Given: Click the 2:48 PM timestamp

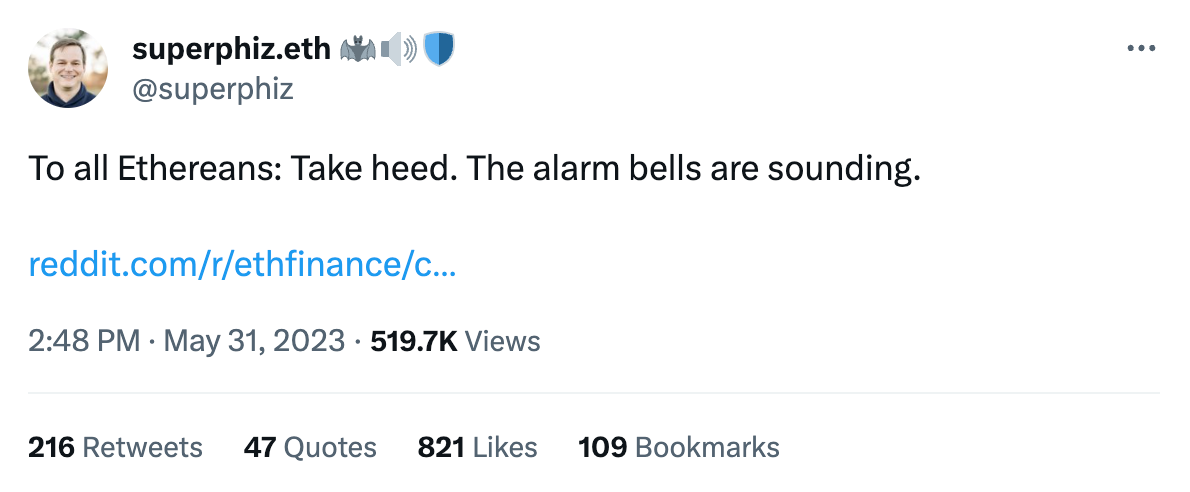Looking at the screenshot, I should click(84, 341).
